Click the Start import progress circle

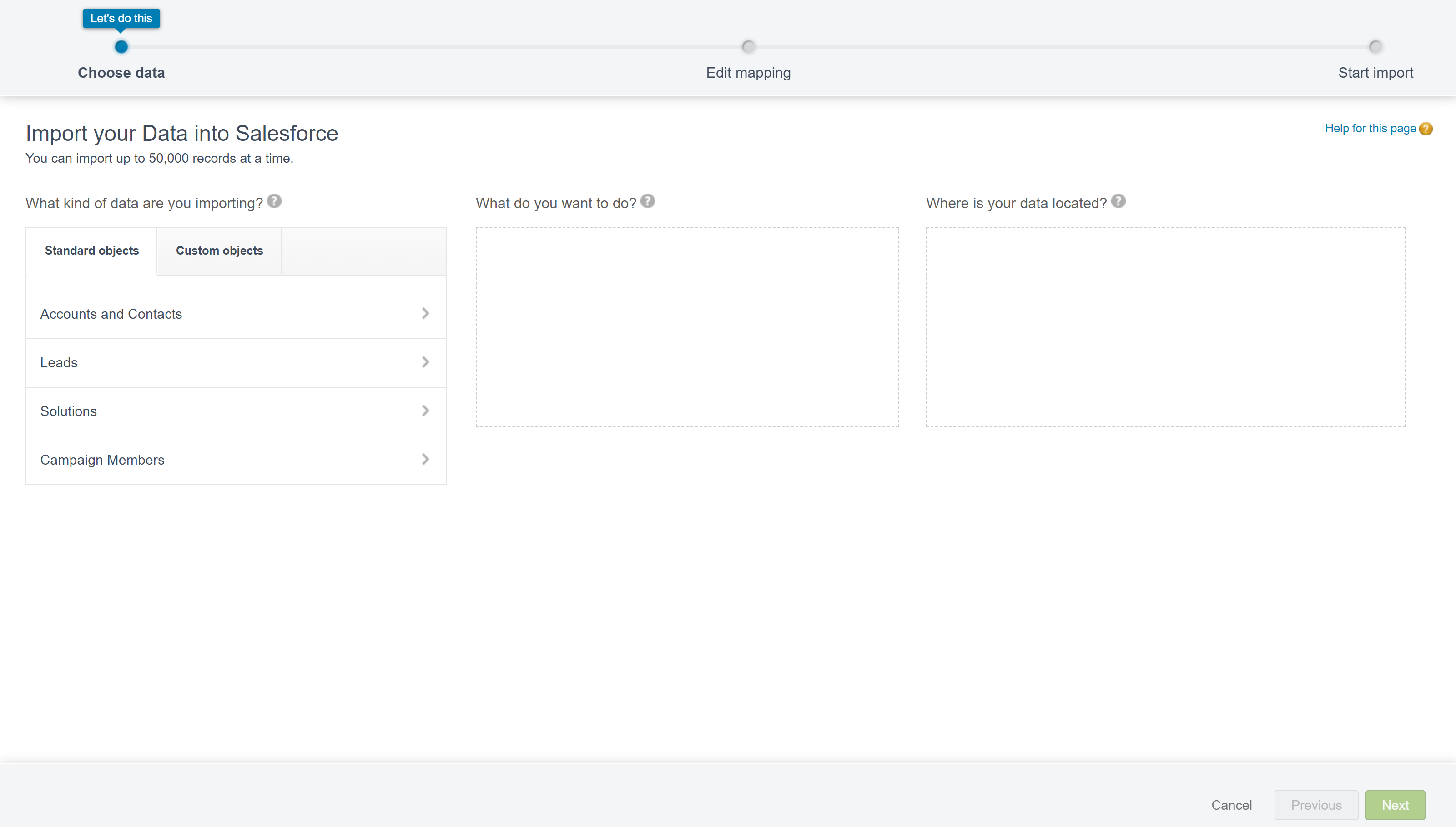1375,46
